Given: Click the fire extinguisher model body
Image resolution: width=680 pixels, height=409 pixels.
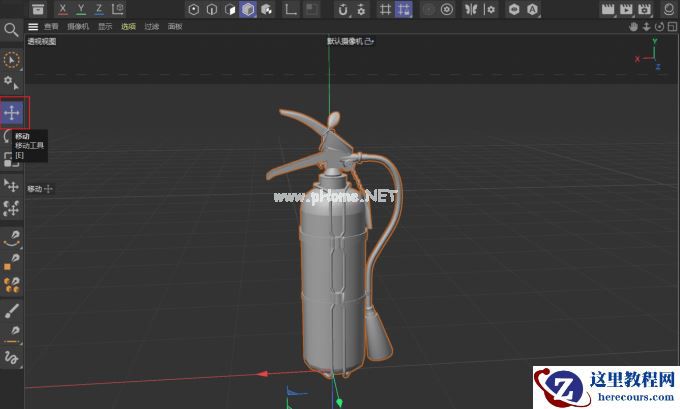Looking at the screenshot, I should pos(328,280).
